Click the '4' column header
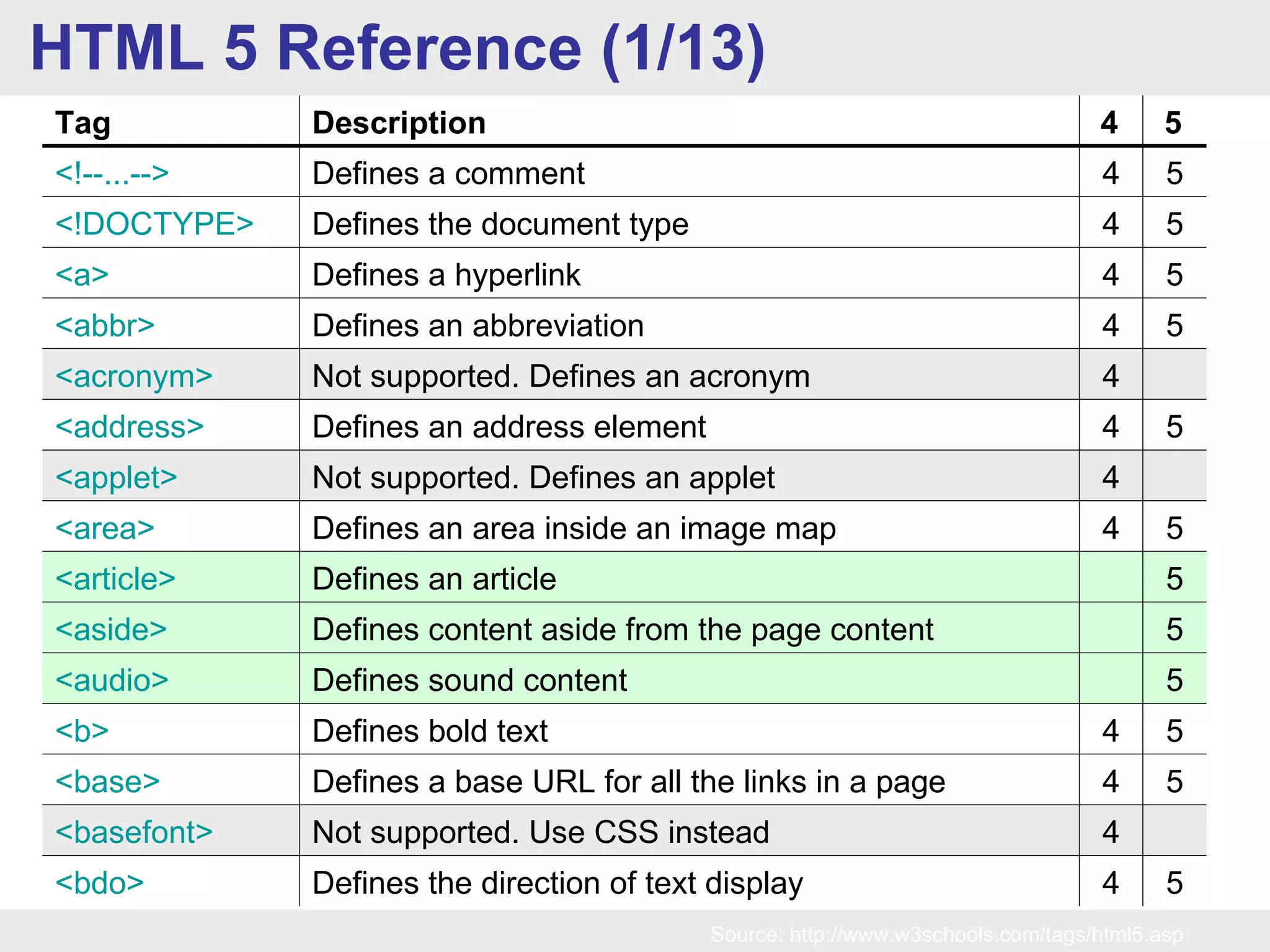This screenshot has width=1270, height=952. point(1110,123)
